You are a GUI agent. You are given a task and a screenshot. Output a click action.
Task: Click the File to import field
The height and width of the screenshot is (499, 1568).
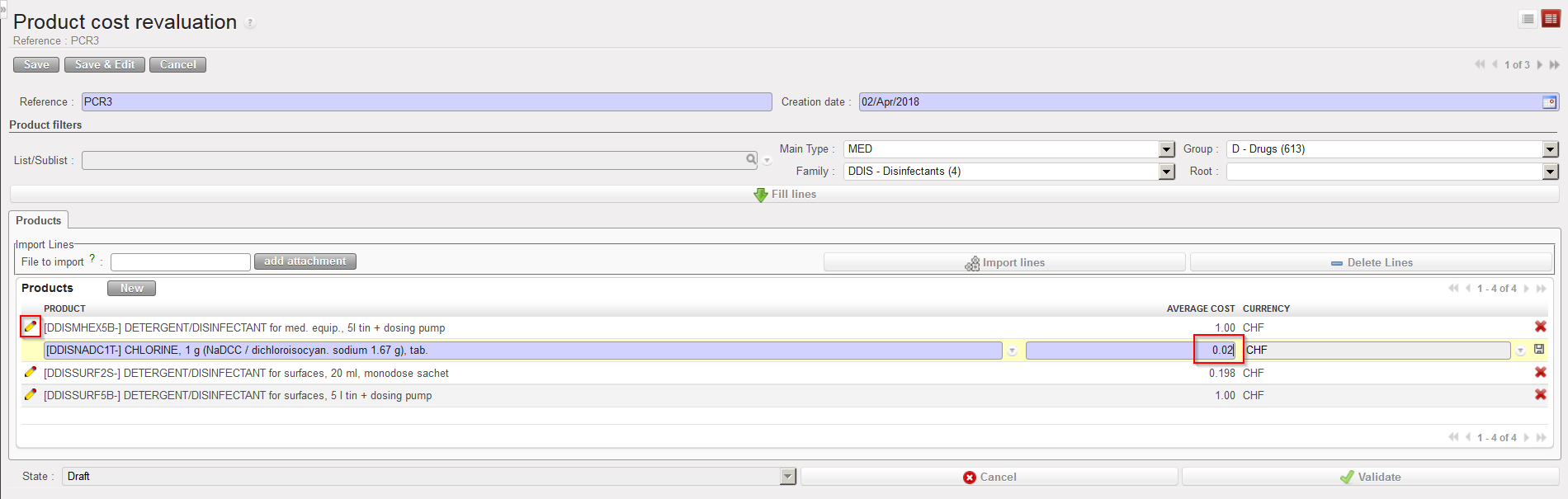click(x=181, y=262)
